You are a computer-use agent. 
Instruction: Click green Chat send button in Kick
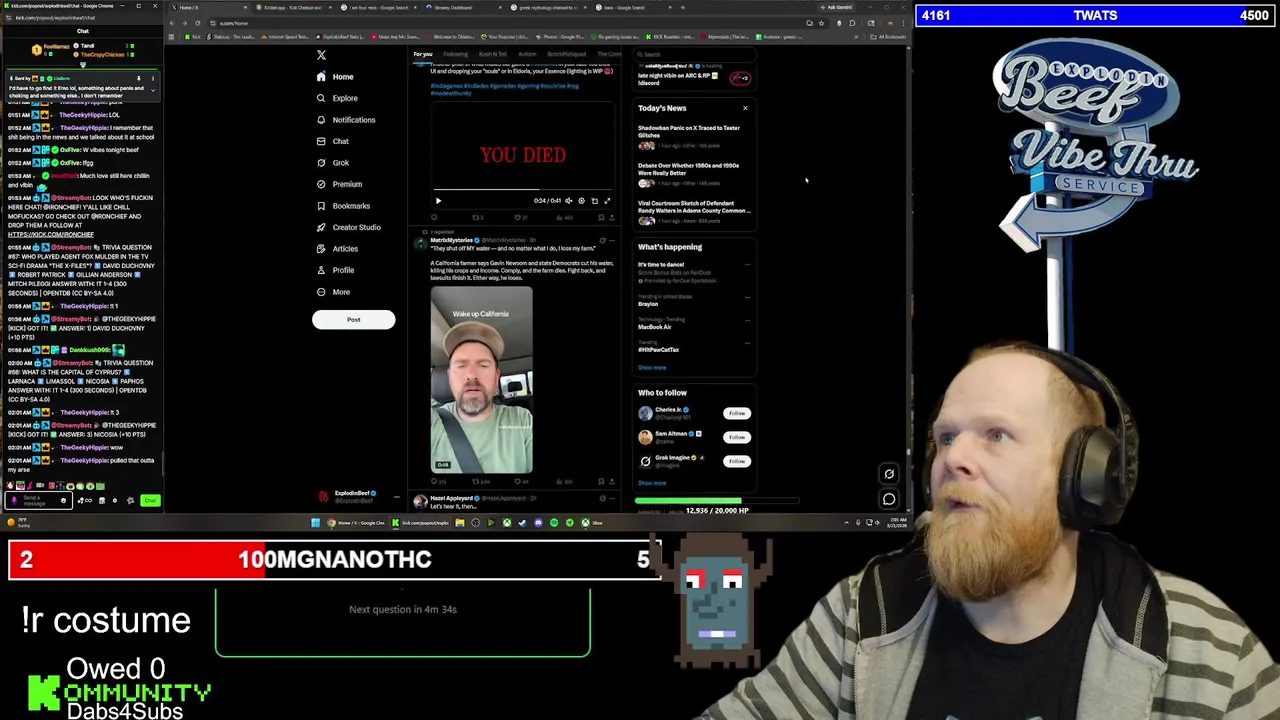click(150, 500)
